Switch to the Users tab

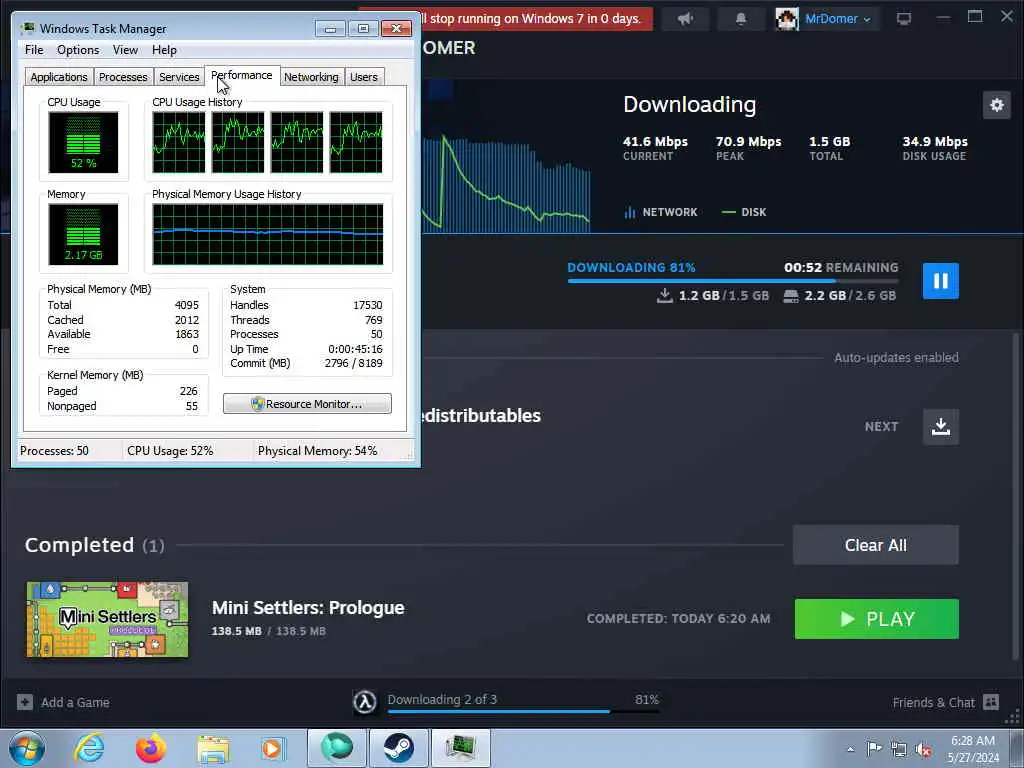tap(364, 77)
